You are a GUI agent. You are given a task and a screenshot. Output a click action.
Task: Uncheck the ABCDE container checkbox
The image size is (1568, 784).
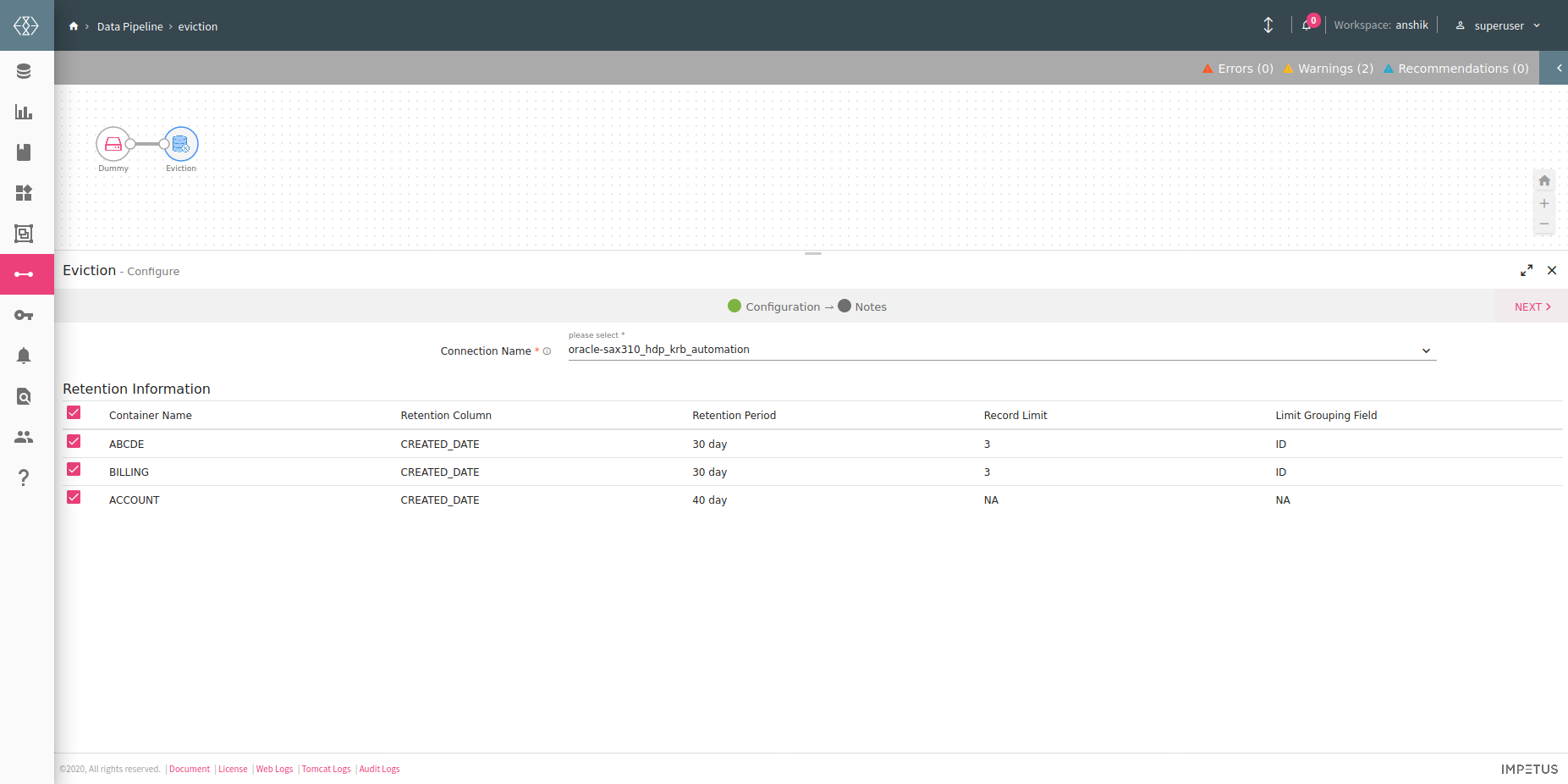click(74, 442)
